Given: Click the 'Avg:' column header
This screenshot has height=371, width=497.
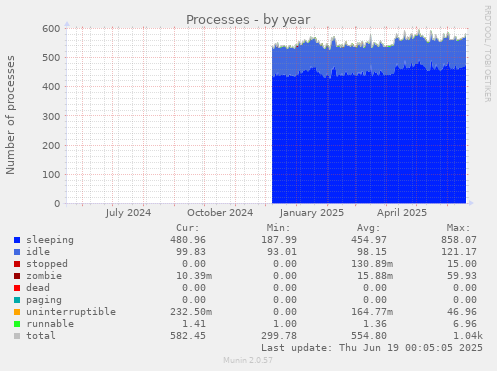Looking at the screenshot, I should [369, 228].
